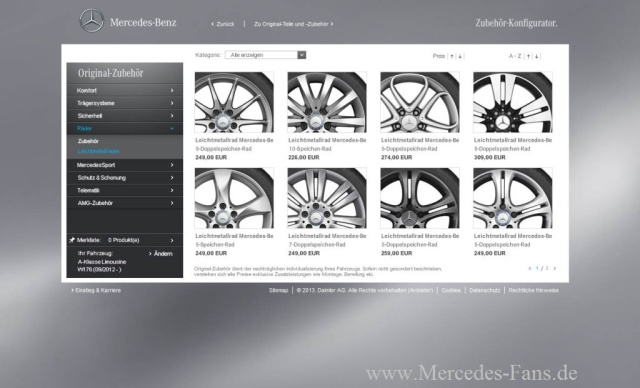Open the Kategorie dropdown
The width and height of the screenshot is (640, 388).
(265, 55)
